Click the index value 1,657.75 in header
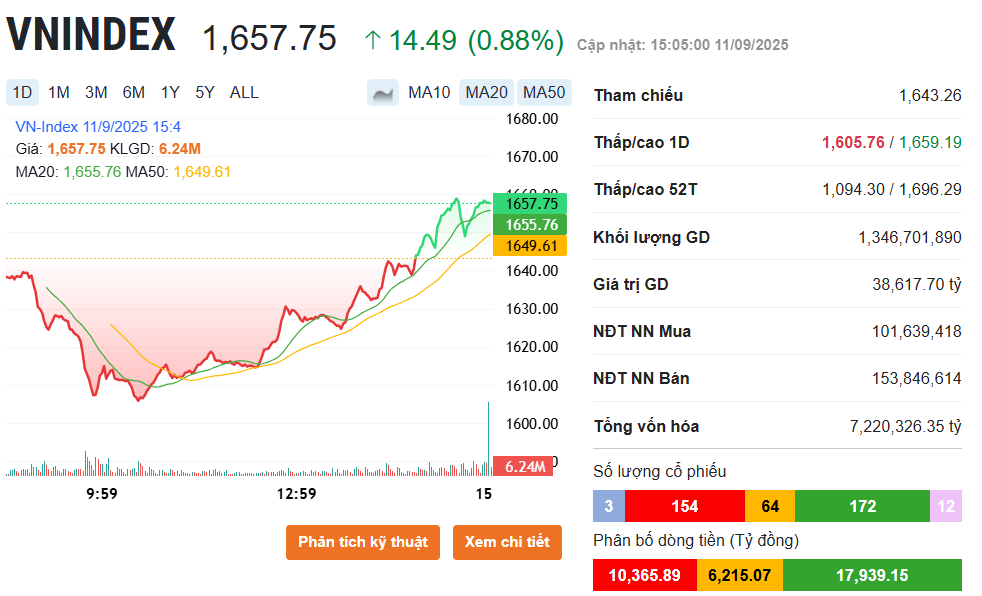 pyautogui.click(x=269, y=38)
